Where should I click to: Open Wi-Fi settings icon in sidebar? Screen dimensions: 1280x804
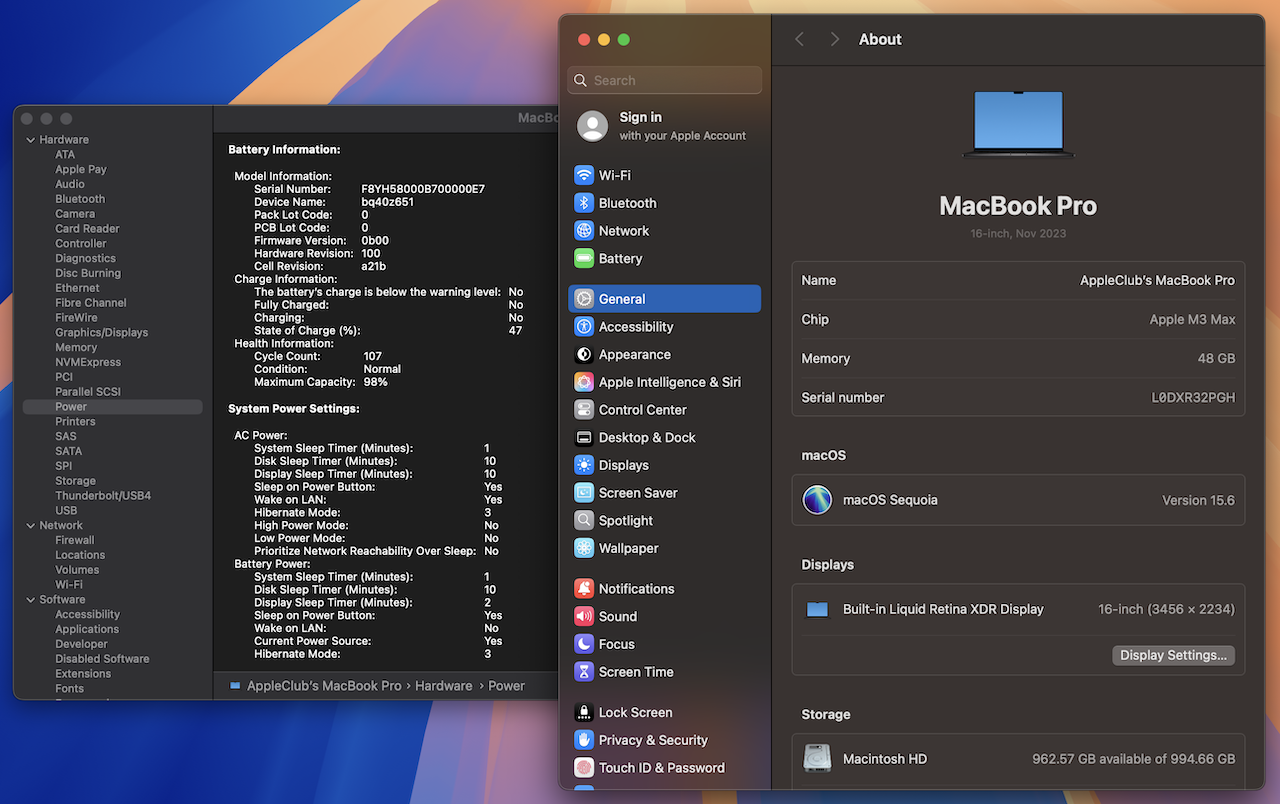click(x=584, y=175)
